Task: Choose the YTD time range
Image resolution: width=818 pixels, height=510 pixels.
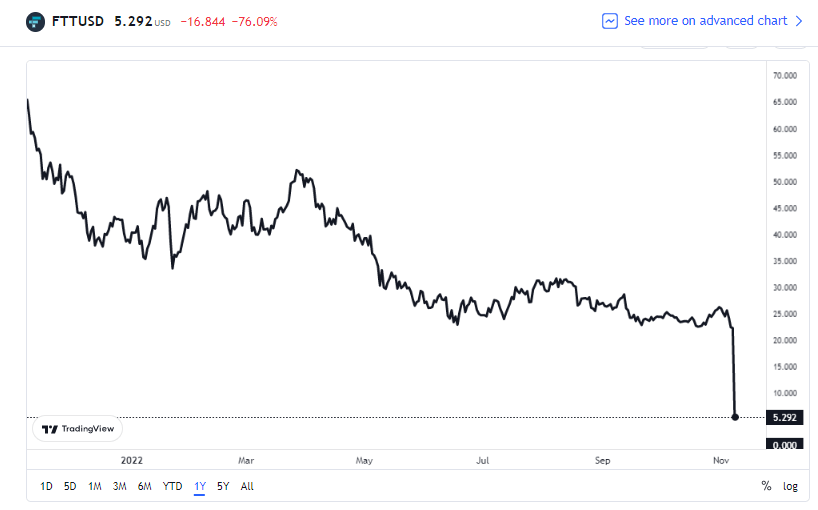Action: click(x=172, y=486)
